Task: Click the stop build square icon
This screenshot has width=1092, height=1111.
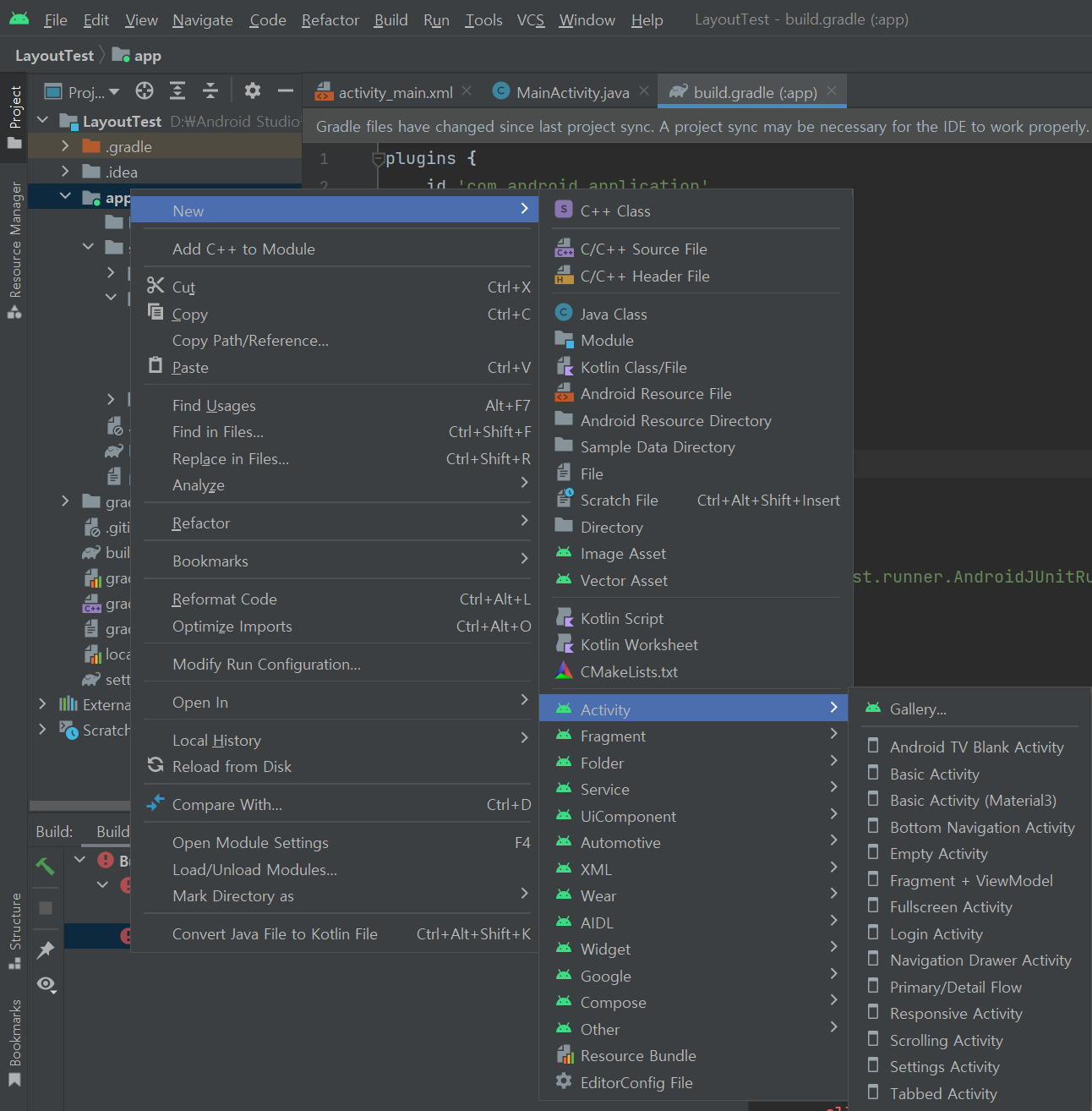Action: click(x=46, y=908)
